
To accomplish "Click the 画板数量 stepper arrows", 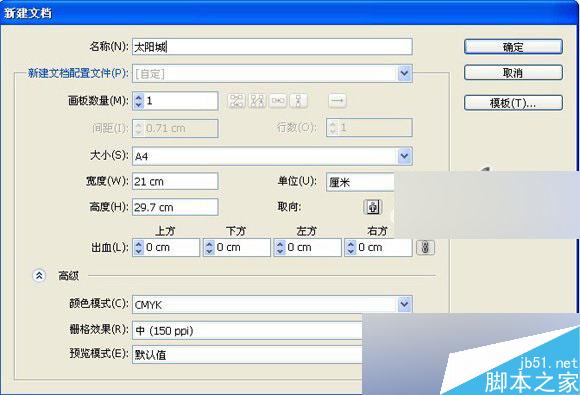I will [138, 101].
